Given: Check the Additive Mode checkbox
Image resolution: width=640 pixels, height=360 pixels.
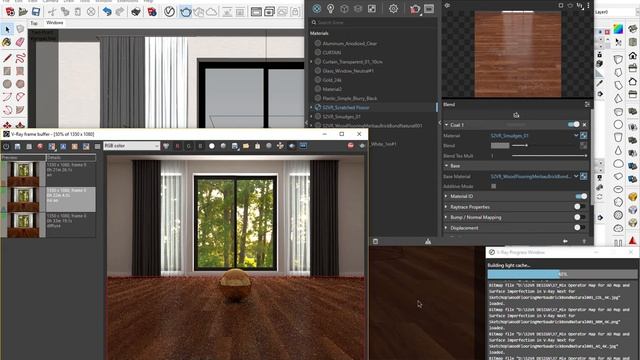Looking at the screenshot, I should [493, 186].
